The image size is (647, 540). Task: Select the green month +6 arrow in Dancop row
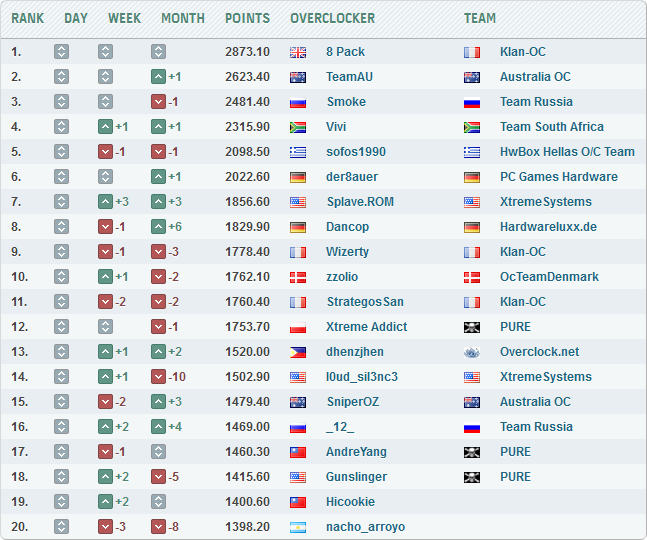coord(158,227)
